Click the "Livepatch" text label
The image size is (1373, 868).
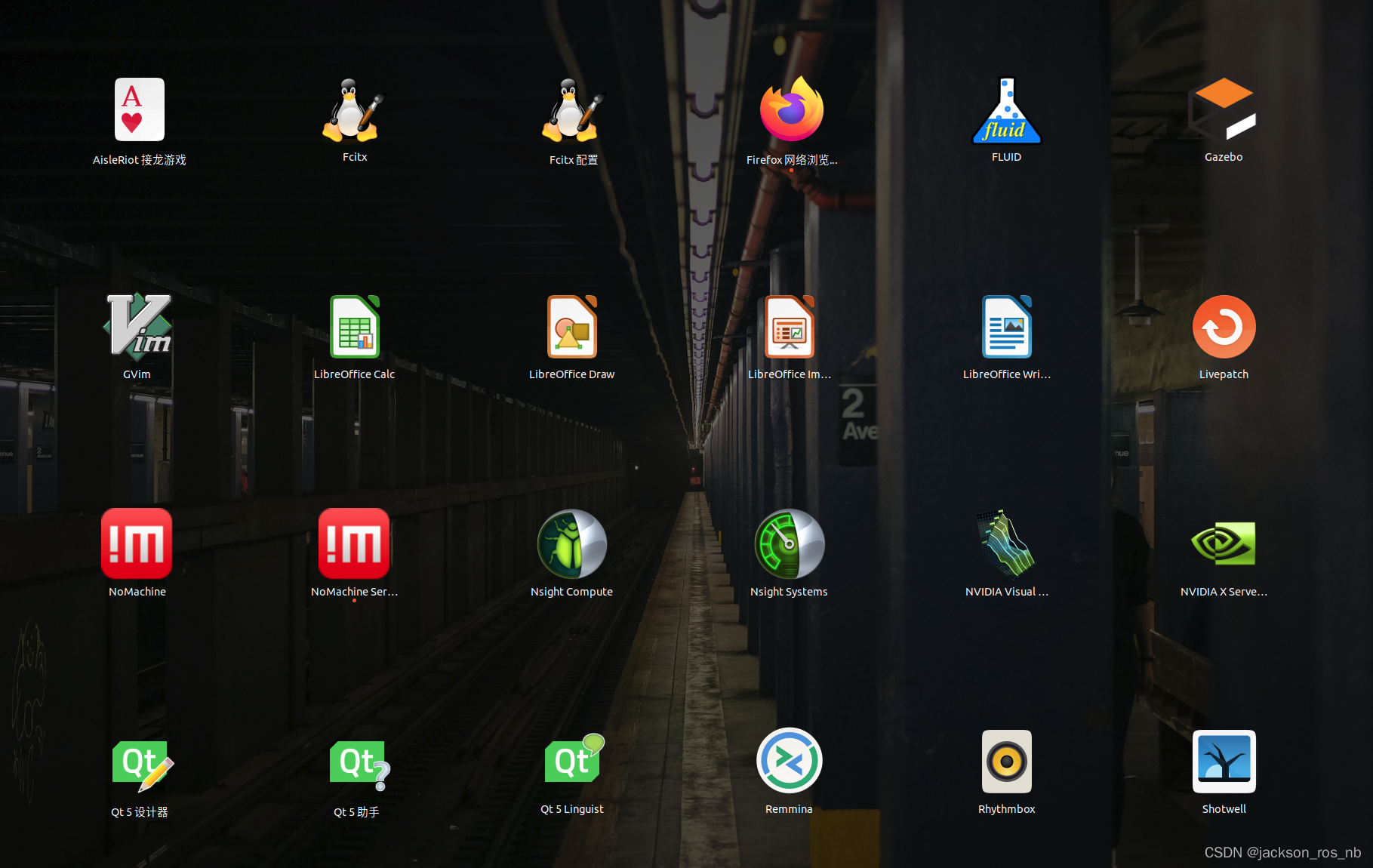1224,374
